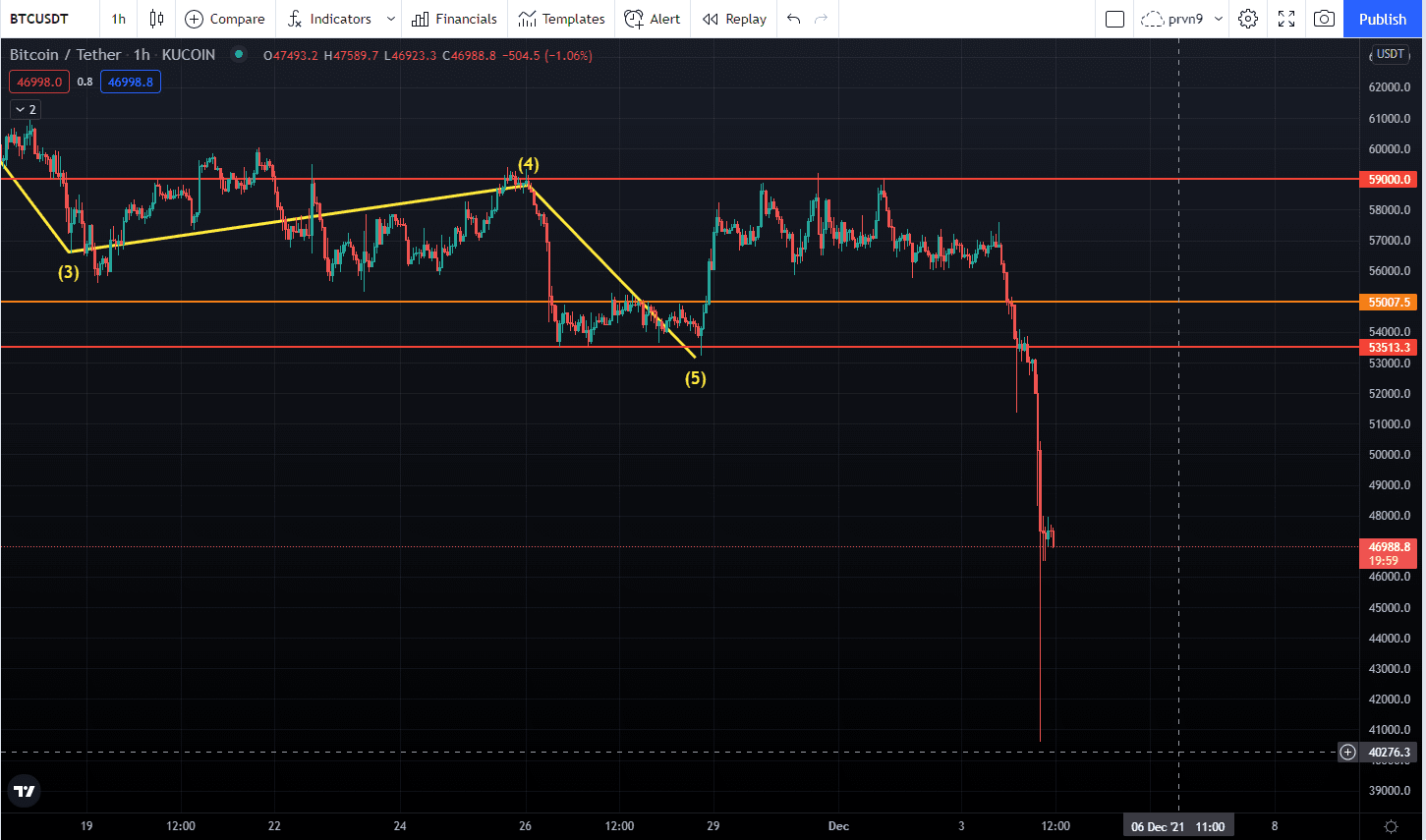Click the Compare symbol plus icon
Screen dimensions: 1426x840
click(195, 19)
